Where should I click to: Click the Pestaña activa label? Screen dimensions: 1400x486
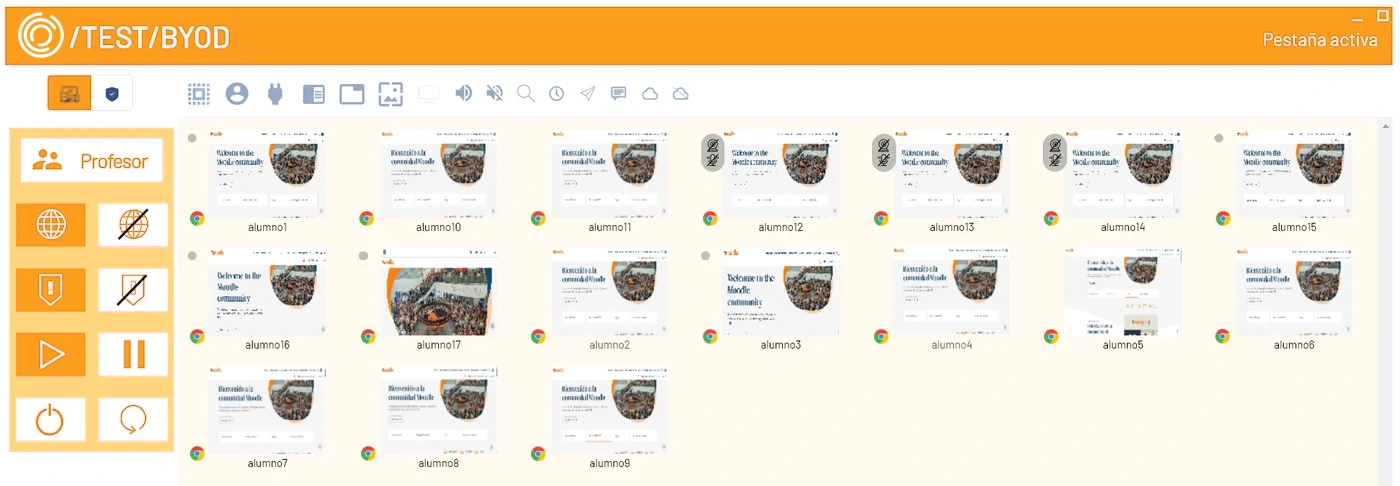[x=1320, y=40]
